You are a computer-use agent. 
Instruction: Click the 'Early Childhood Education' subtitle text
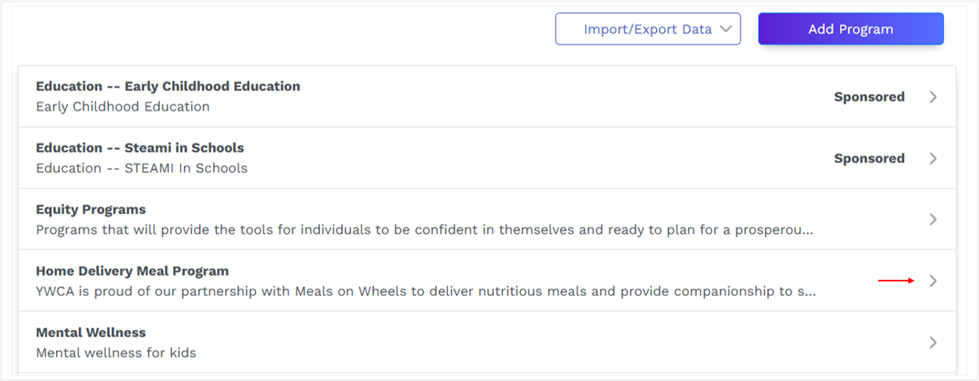(123, 107)
